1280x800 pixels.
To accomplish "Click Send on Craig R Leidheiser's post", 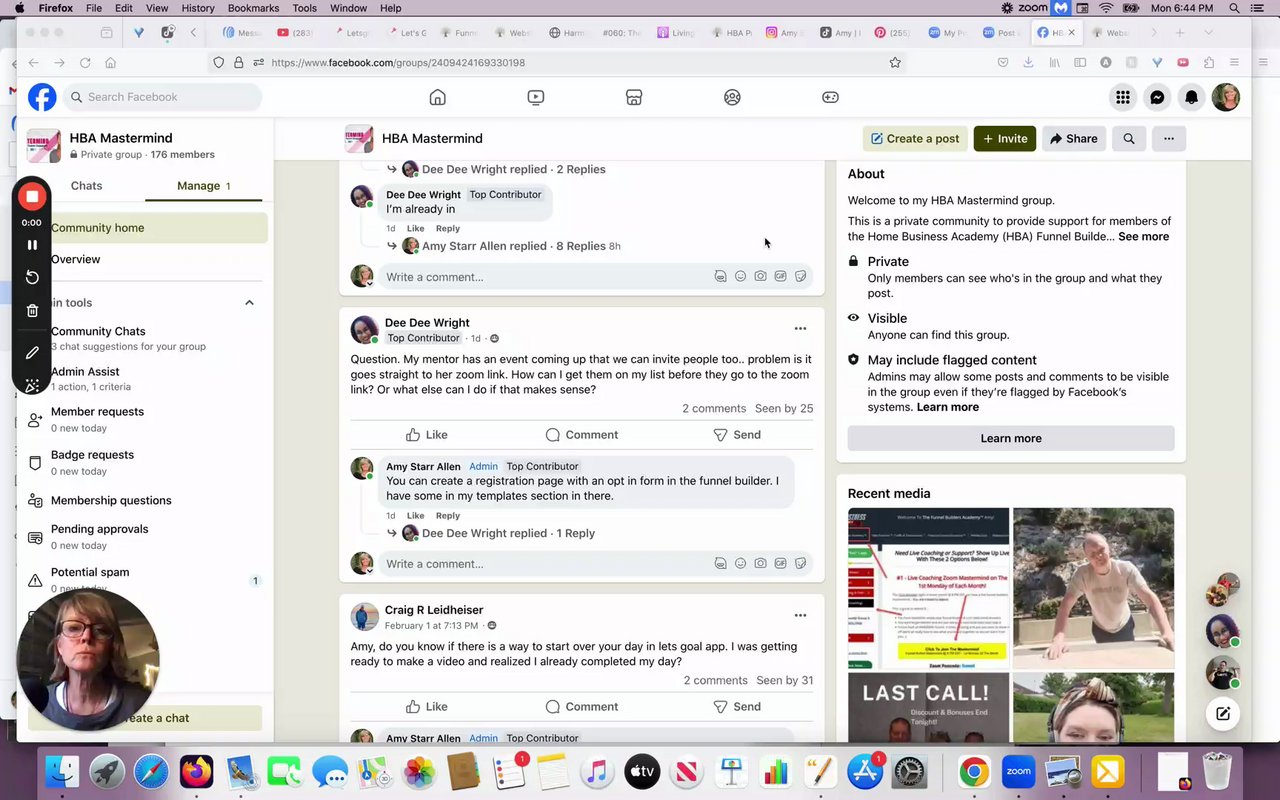I will [737, 706].
